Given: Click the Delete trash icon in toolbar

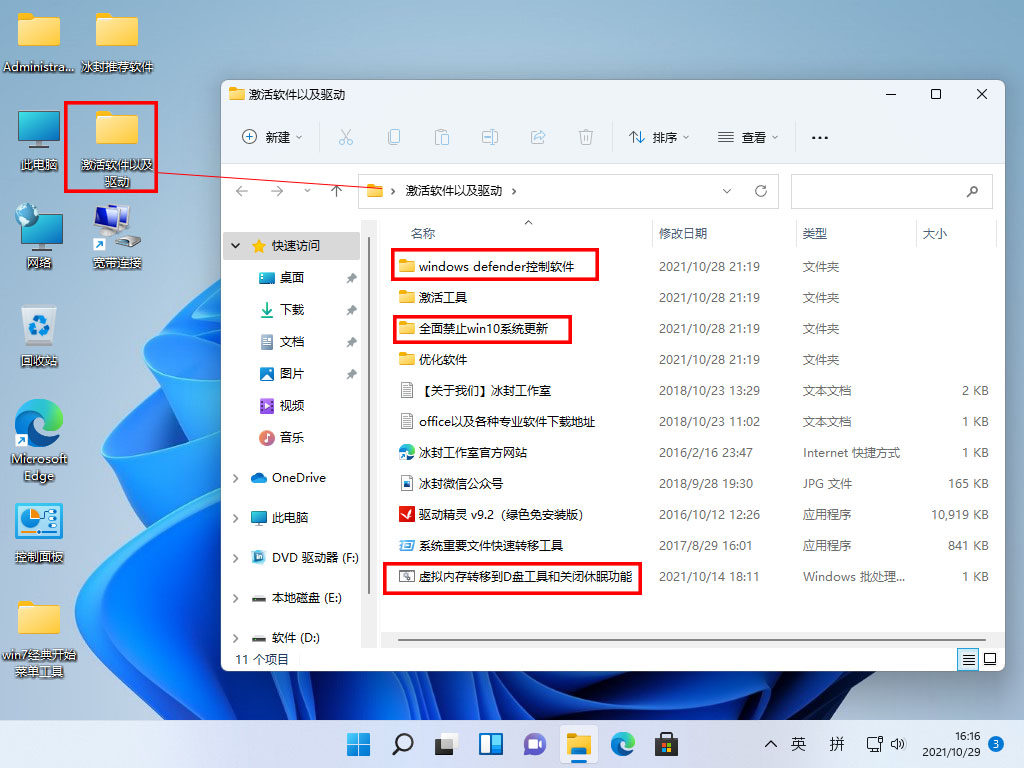Looking at the screenshot, I should click(586, 137).
